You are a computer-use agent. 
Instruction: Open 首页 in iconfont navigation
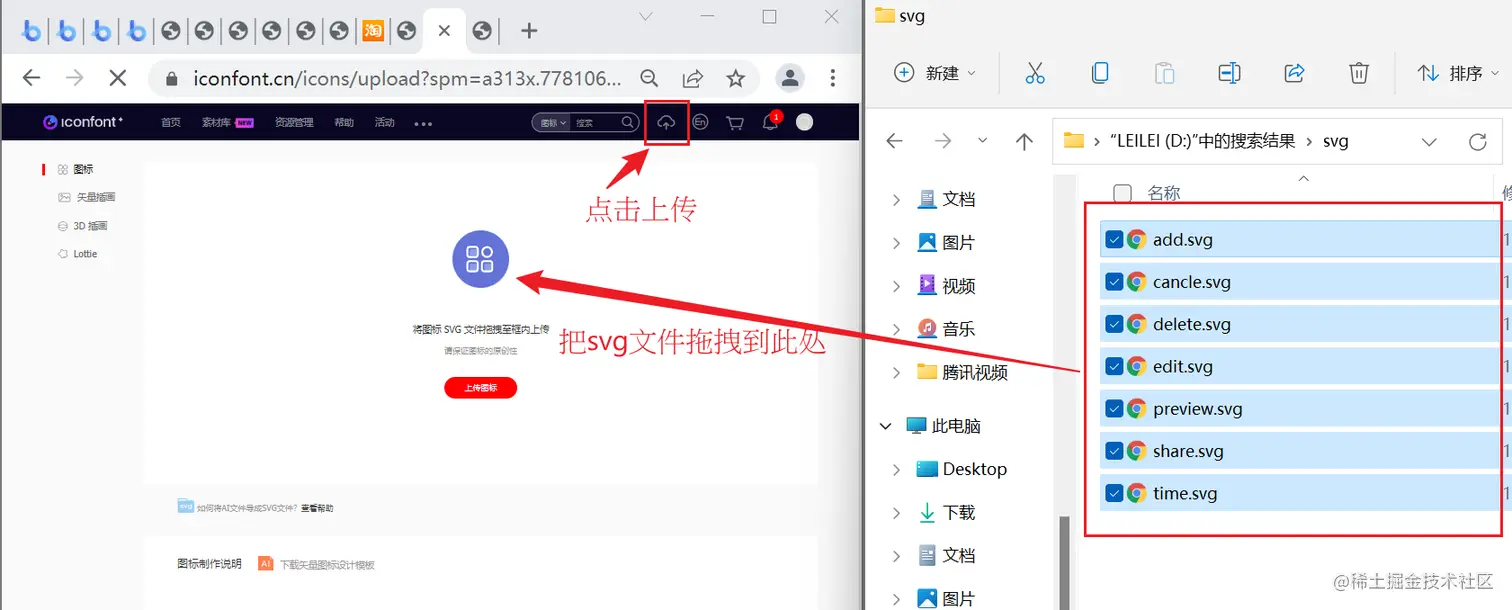click(171, 123)
